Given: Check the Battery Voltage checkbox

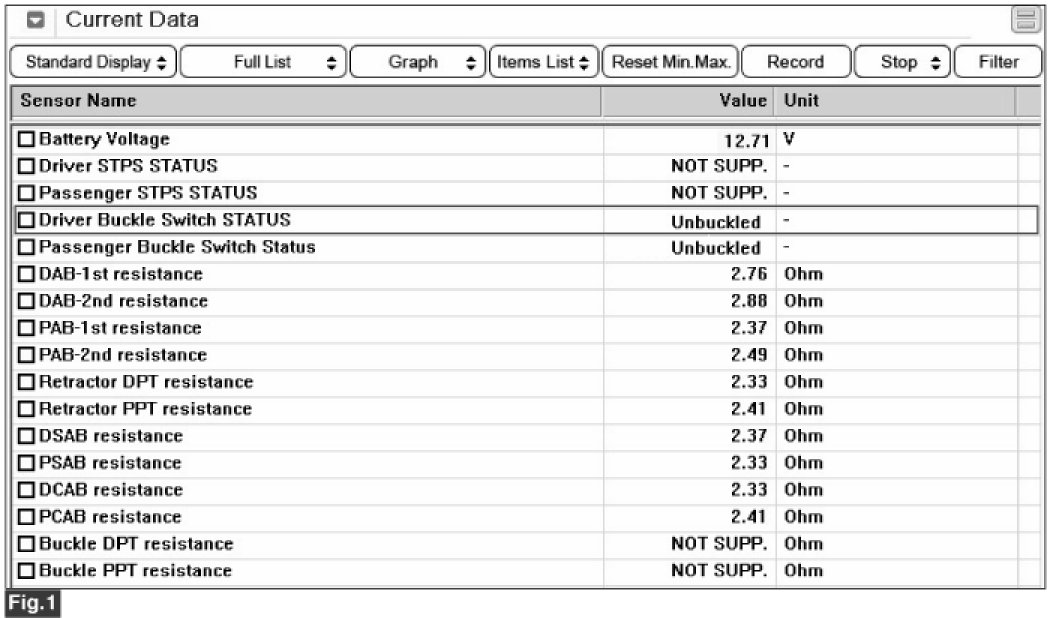Looking at the screenshot, I should click(x=27, y=140).
